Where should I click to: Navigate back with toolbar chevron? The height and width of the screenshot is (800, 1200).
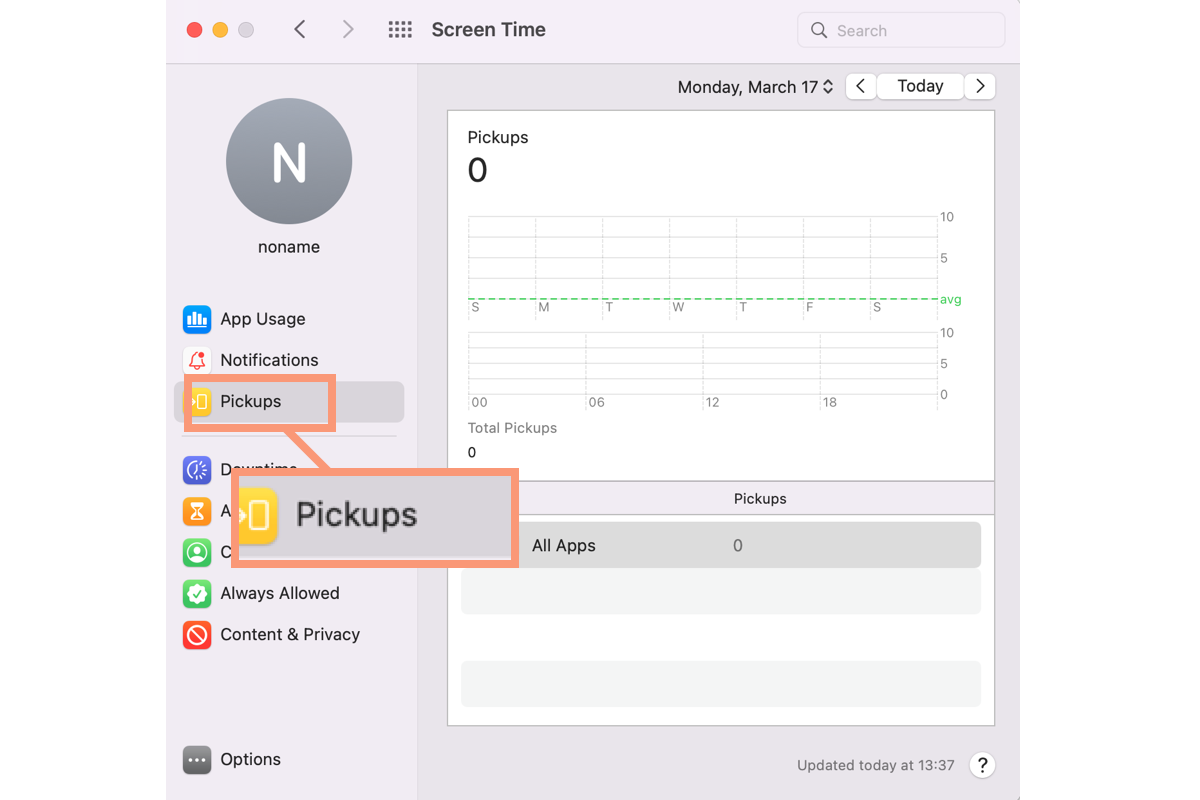click(x=300, y=30)
